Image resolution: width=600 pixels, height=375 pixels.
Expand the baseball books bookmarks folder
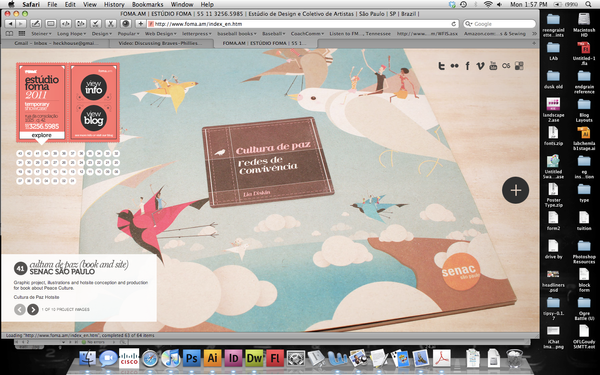(x=237, y=34)
